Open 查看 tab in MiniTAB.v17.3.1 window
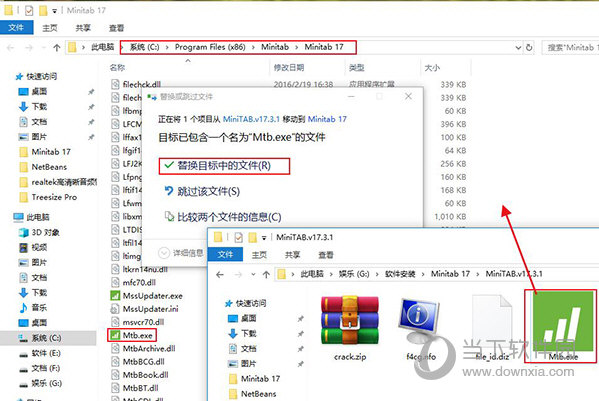Image resolution: width=599 pixels, height=401 pixels. (325, 255)
